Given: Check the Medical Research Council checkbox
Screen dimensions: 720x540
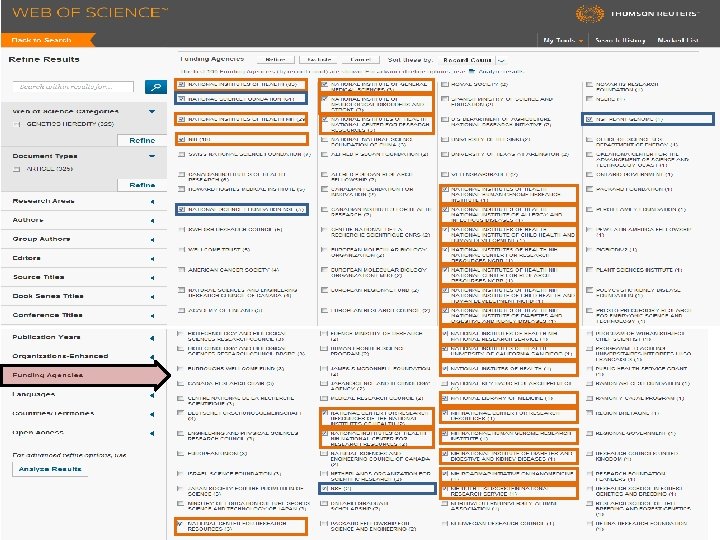Looking at the screenshot, I should coord(324,399).
